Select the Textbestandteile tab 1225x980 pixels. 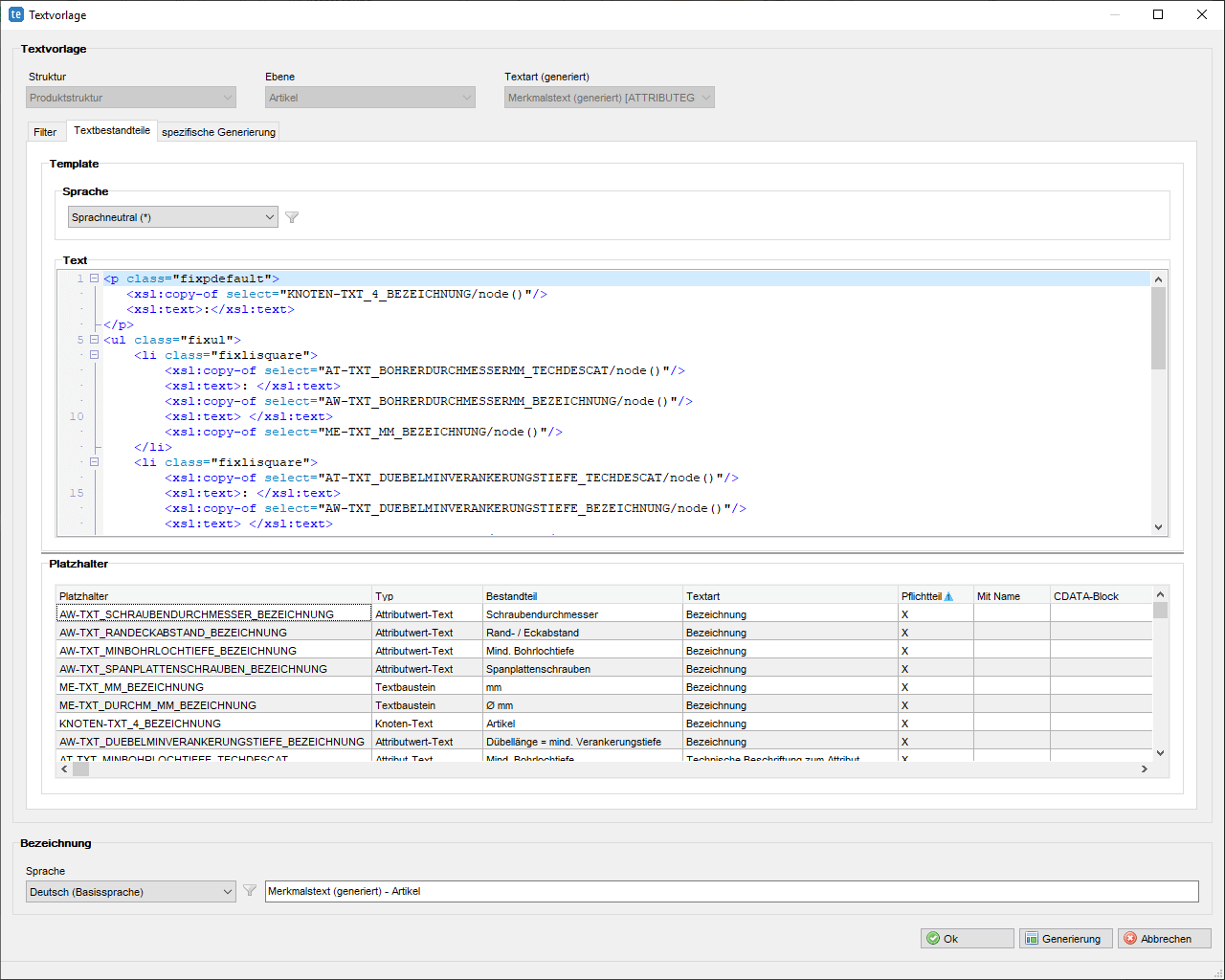112,130
